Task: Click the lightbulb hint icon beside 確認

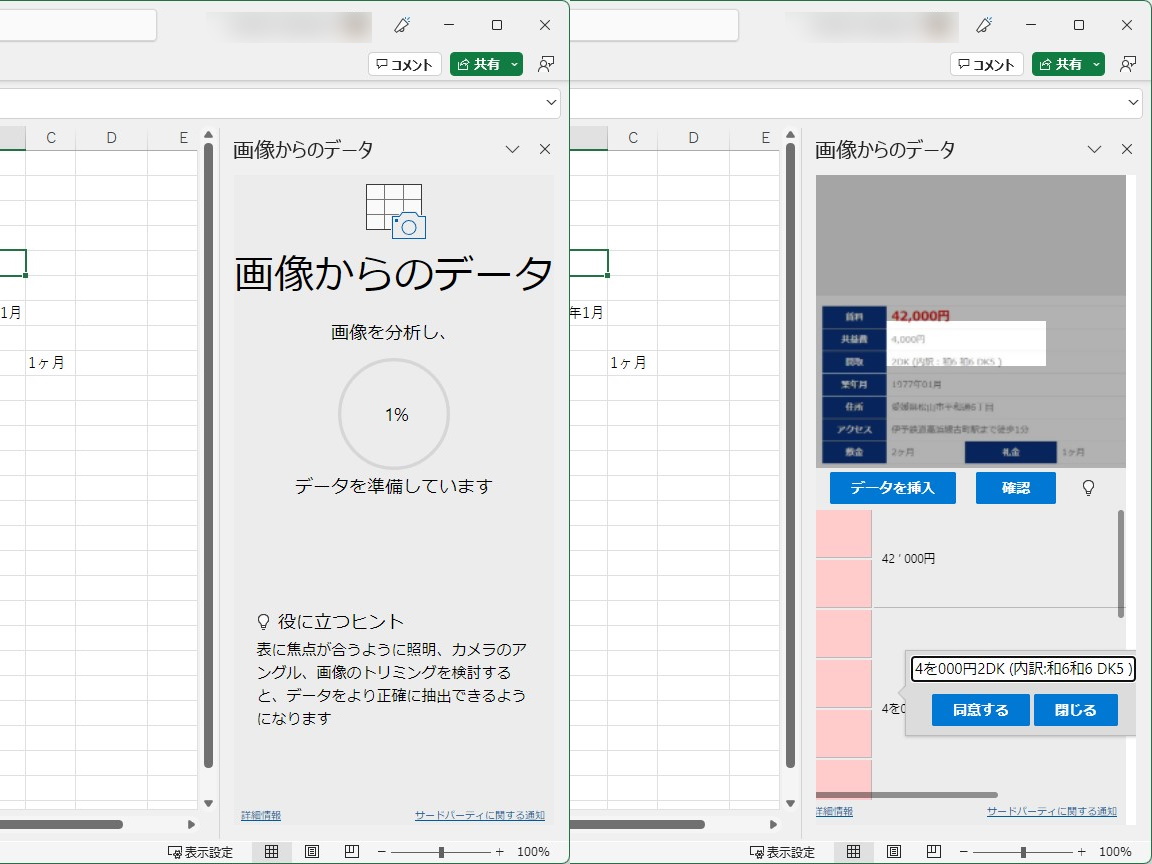Action: (1089, 488)
